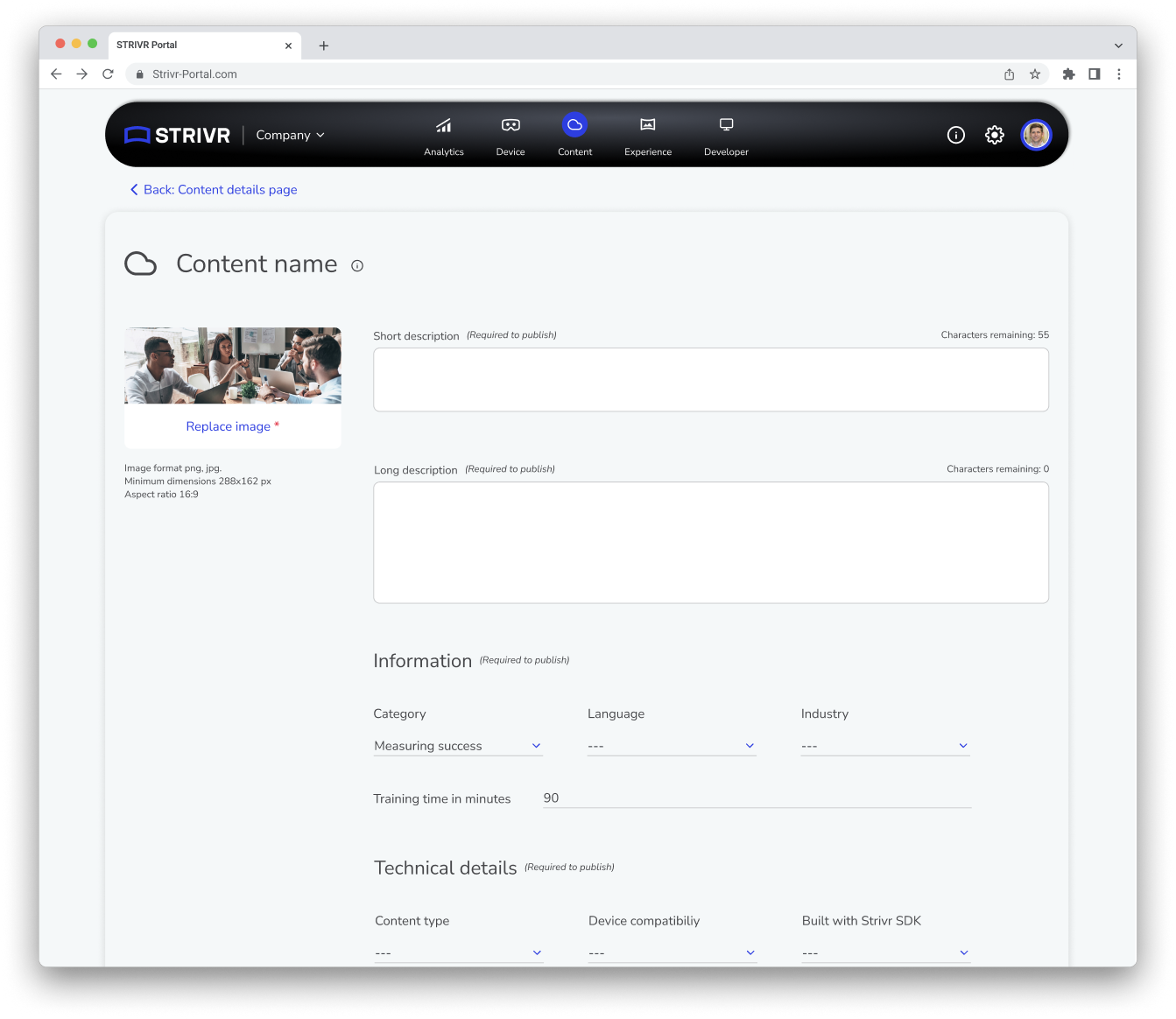Click the Training time in minutes field

pyautogui.click(x=757, y=798)
